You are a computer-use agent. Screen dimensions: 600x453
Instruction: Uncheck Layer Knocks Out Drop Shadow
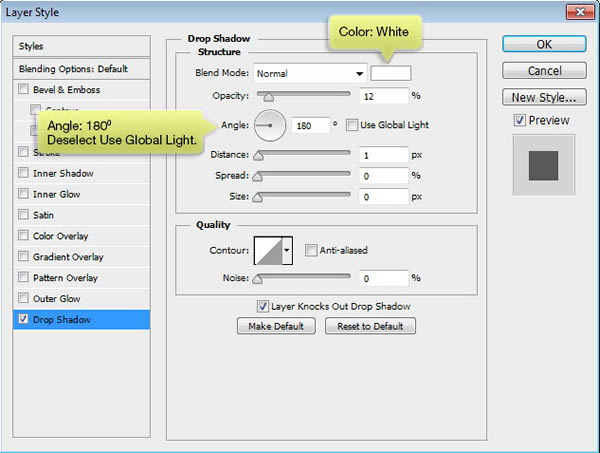(262, 306)
